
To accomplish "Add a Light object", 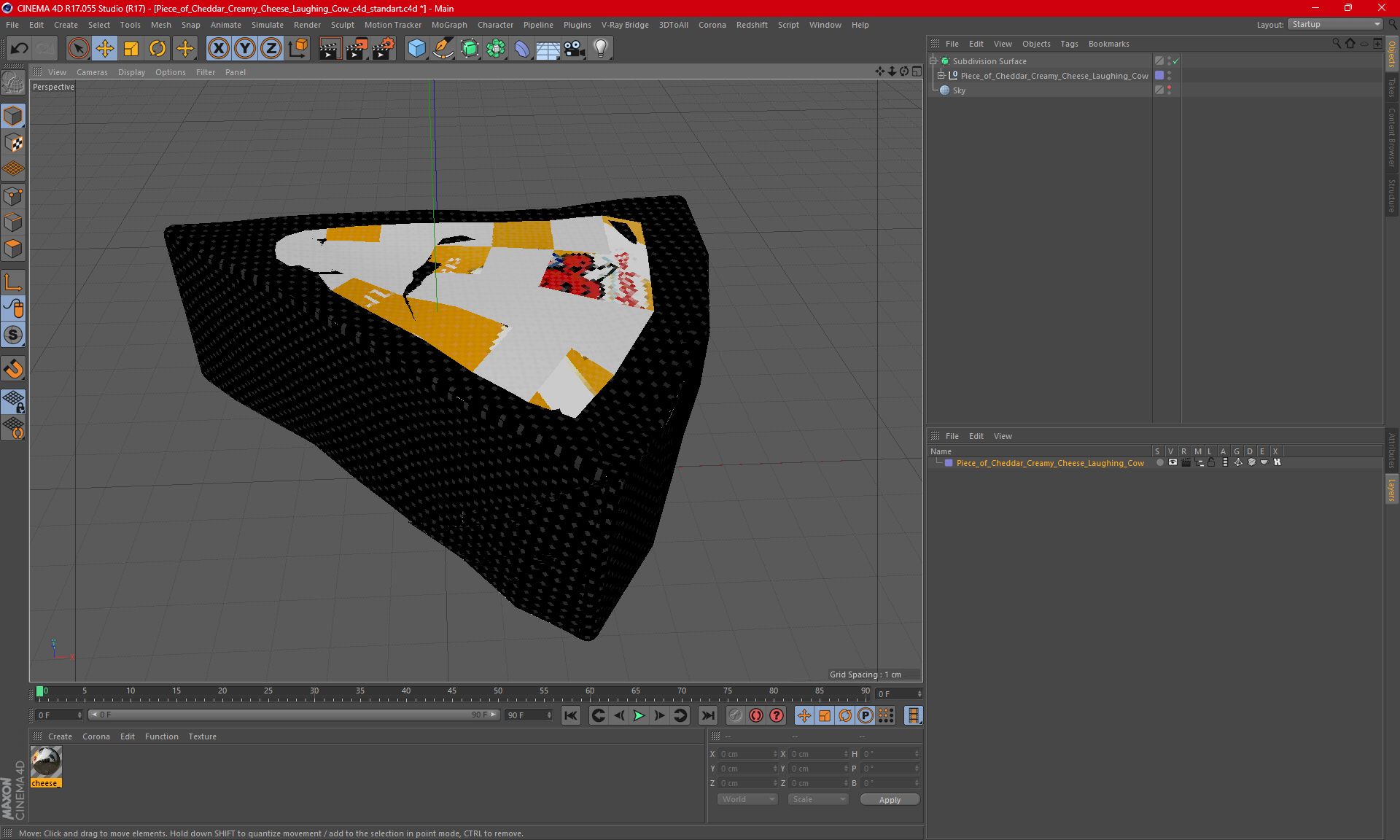I will [601, 49].
